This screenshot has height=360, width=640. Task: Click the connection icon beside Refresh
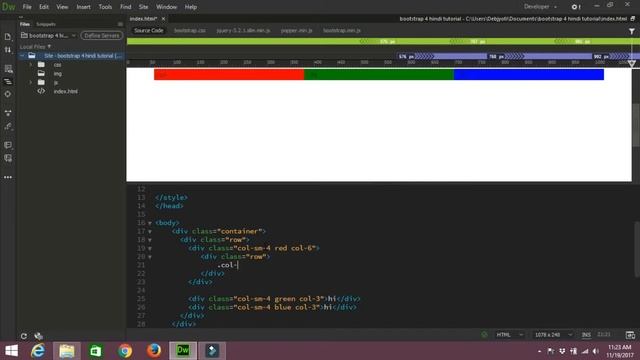tap(38, 336)
